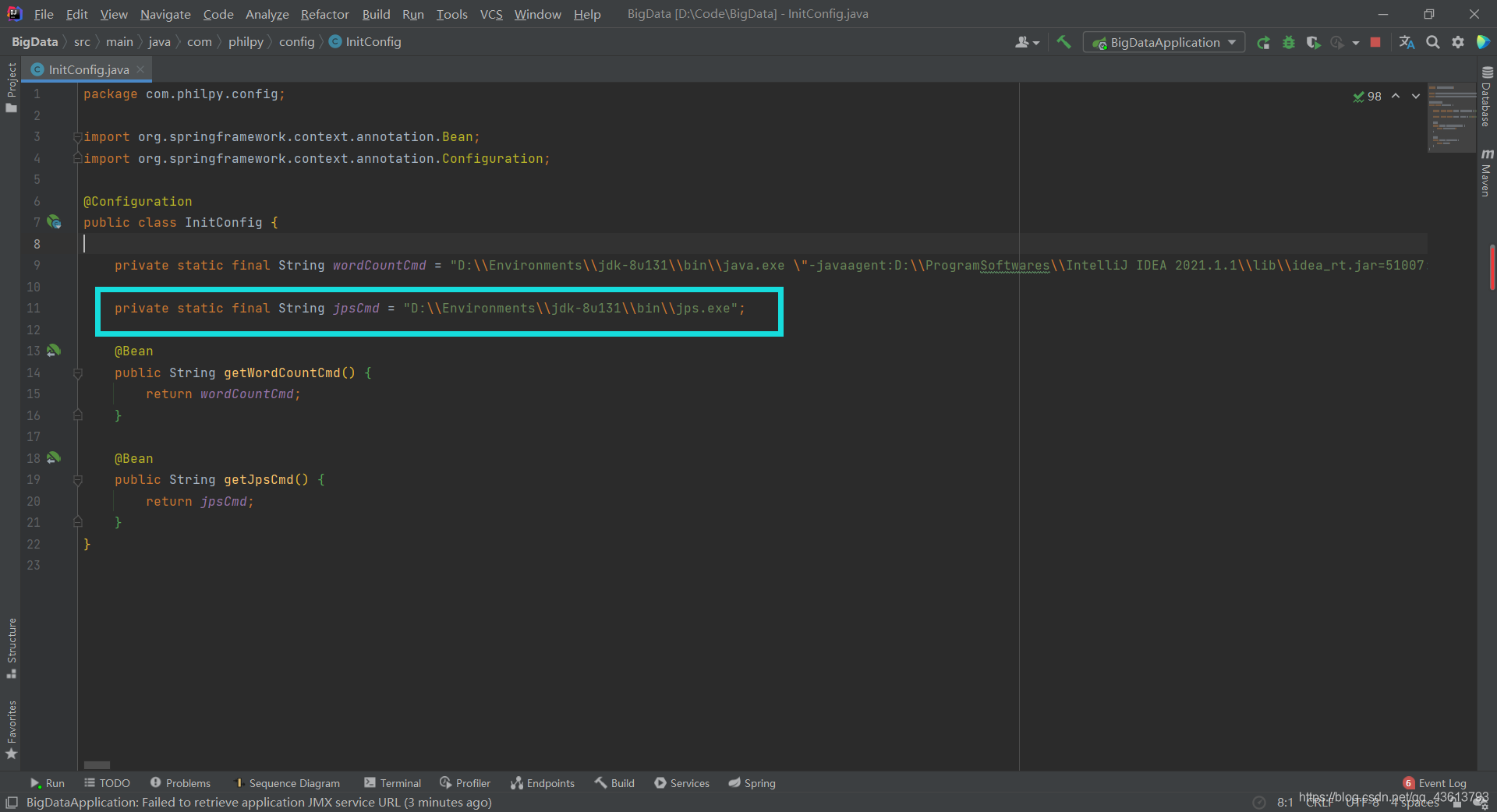Viewport: 1497px width, 812px height.
Task: Open the Run tool window
Action: pyautogui.click(x=47, y=783)
